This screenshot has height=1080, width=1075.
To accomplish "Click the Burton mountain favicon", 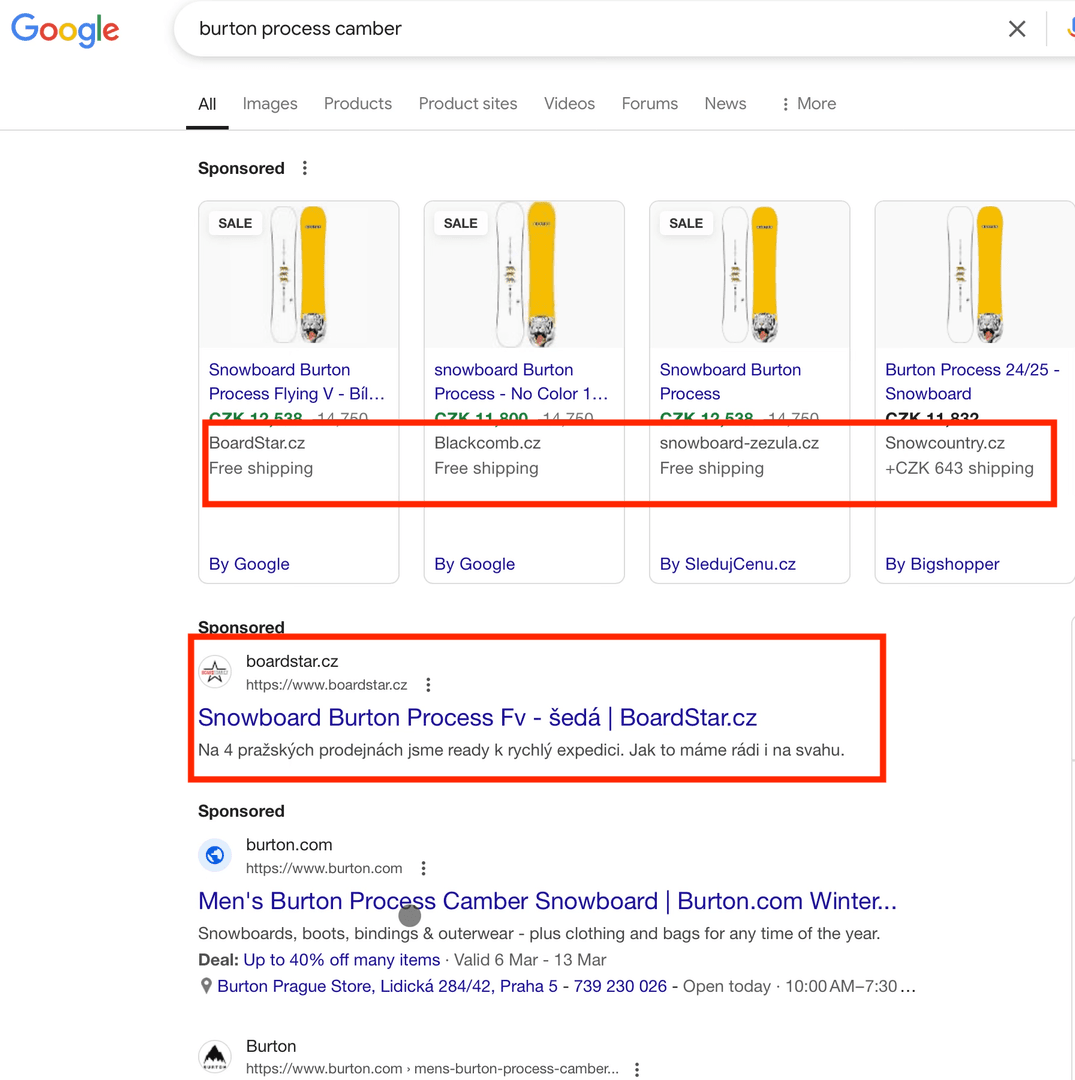I will coord(215,1057).
